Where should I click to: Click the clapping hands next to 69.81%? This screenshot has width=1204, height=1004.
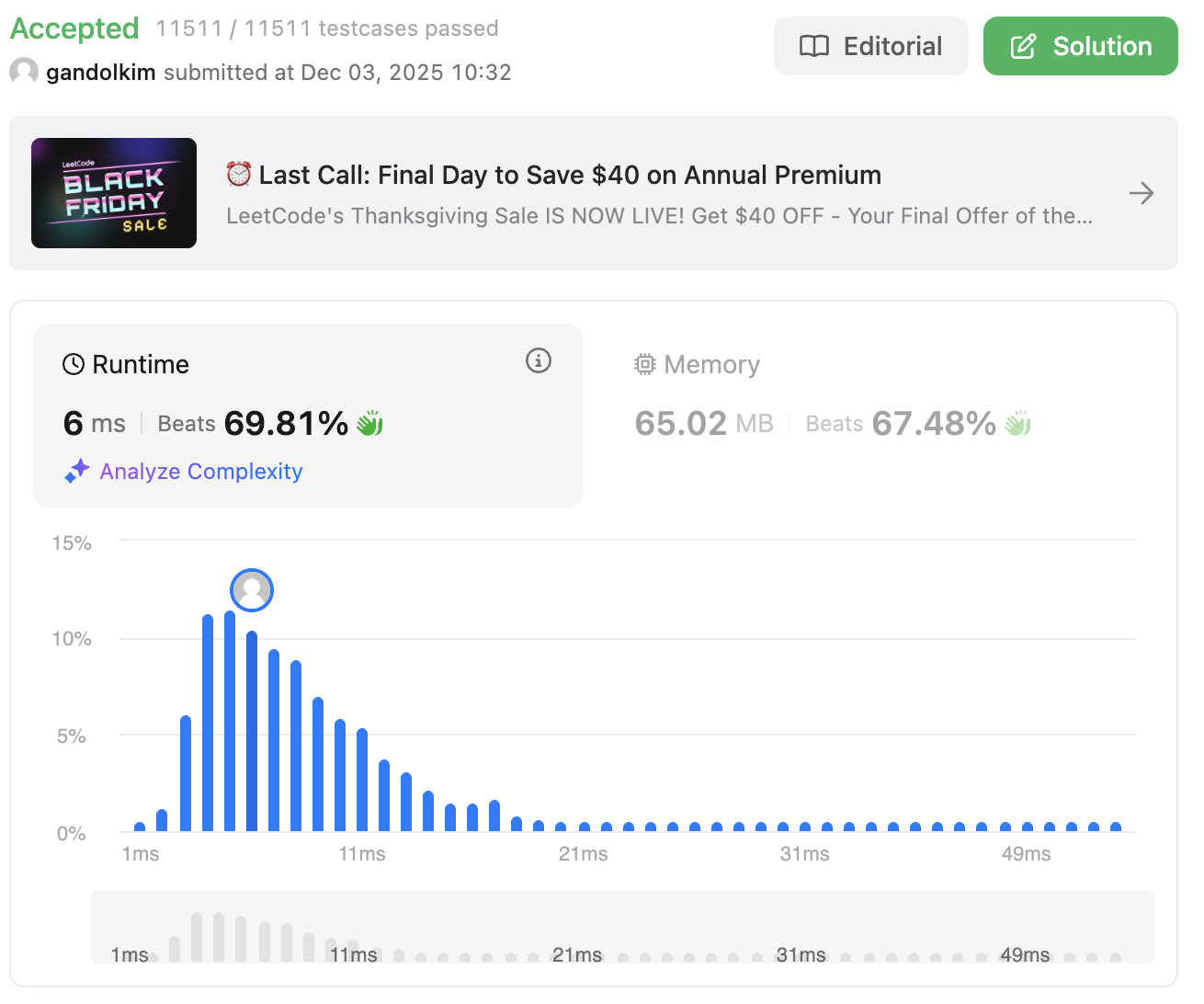(x=369, y=423)
